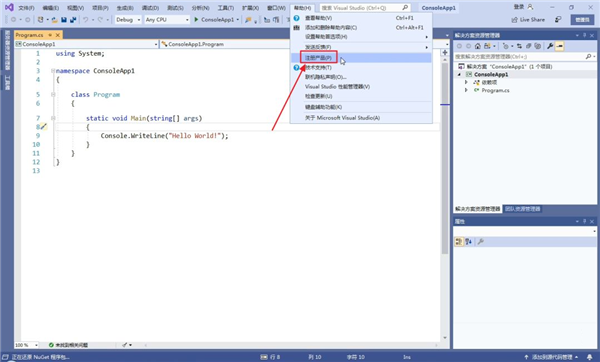This screenshot has height=362, width=600.
Task: Click the split editor plus icon
Action: (x=445, y=52)
